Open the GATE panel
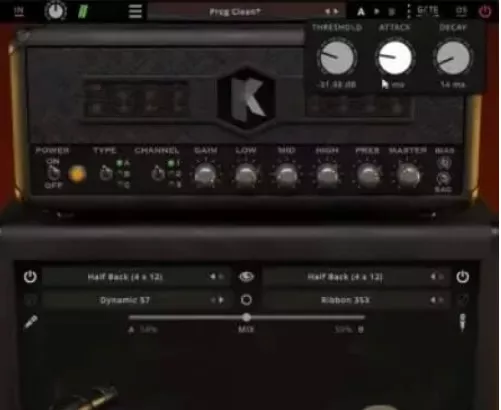501x410 pixels. coord(428,11)
